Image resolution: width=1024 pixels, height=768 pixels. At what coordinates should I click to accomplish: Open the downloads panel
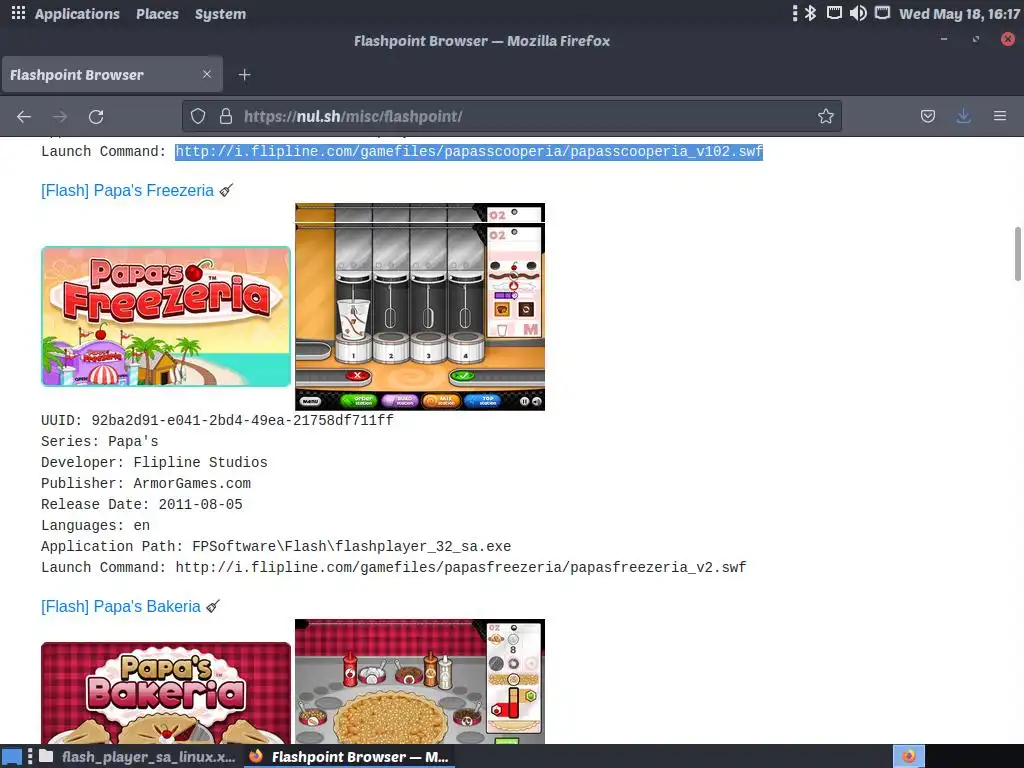point(963,116)
